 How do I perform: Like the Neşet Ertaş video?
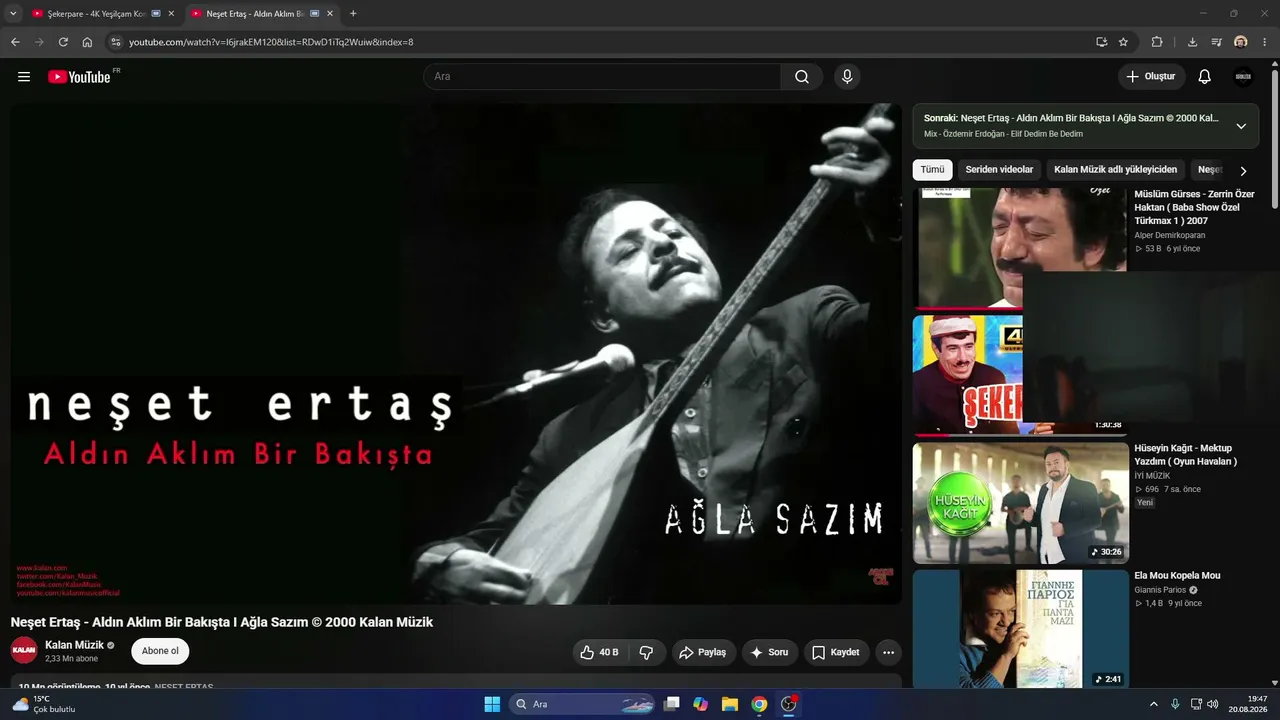[599, 652]
